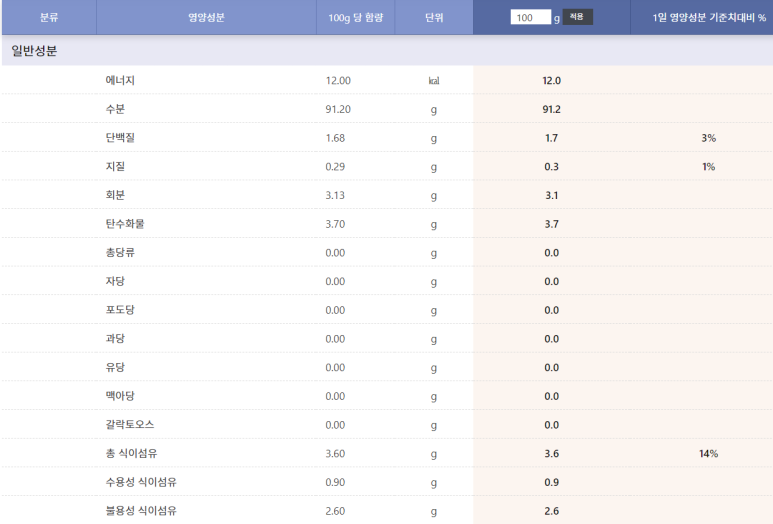Click the 0.00 value in the 총당류 row
The height and width of the screenshot is (524, 773).
click(x=335, y=253)
